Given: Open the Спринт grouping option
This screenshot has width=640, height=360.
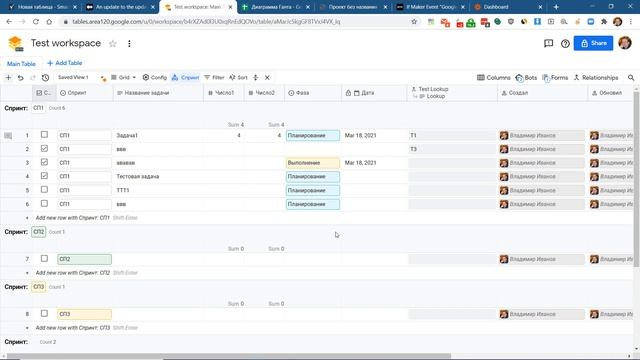Looking at the screenshot, I should [x=186, y=78].
